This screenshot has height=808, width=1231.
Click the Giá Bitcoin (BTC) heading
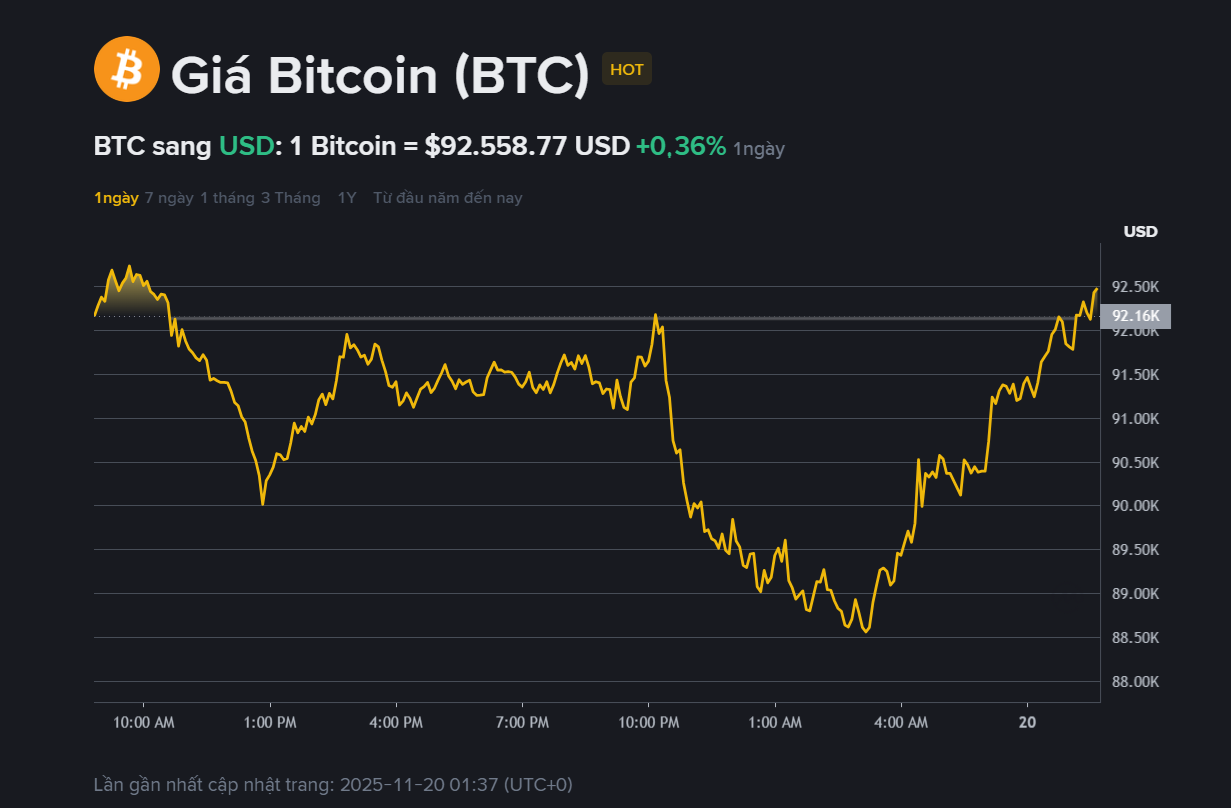(x=380, y=75)
